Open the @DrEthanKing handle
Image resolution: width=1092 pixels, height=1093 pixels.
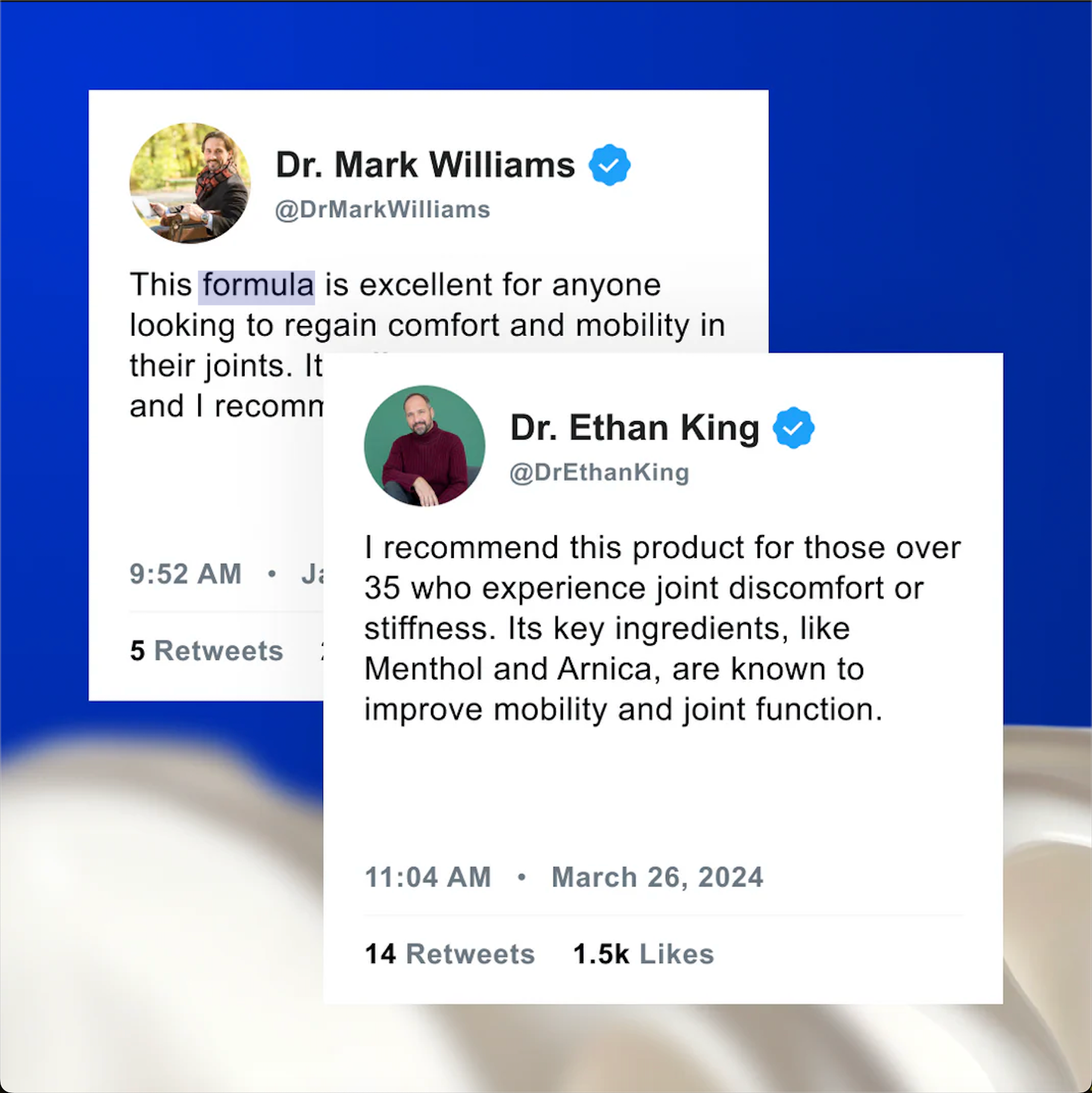[600, 472]
